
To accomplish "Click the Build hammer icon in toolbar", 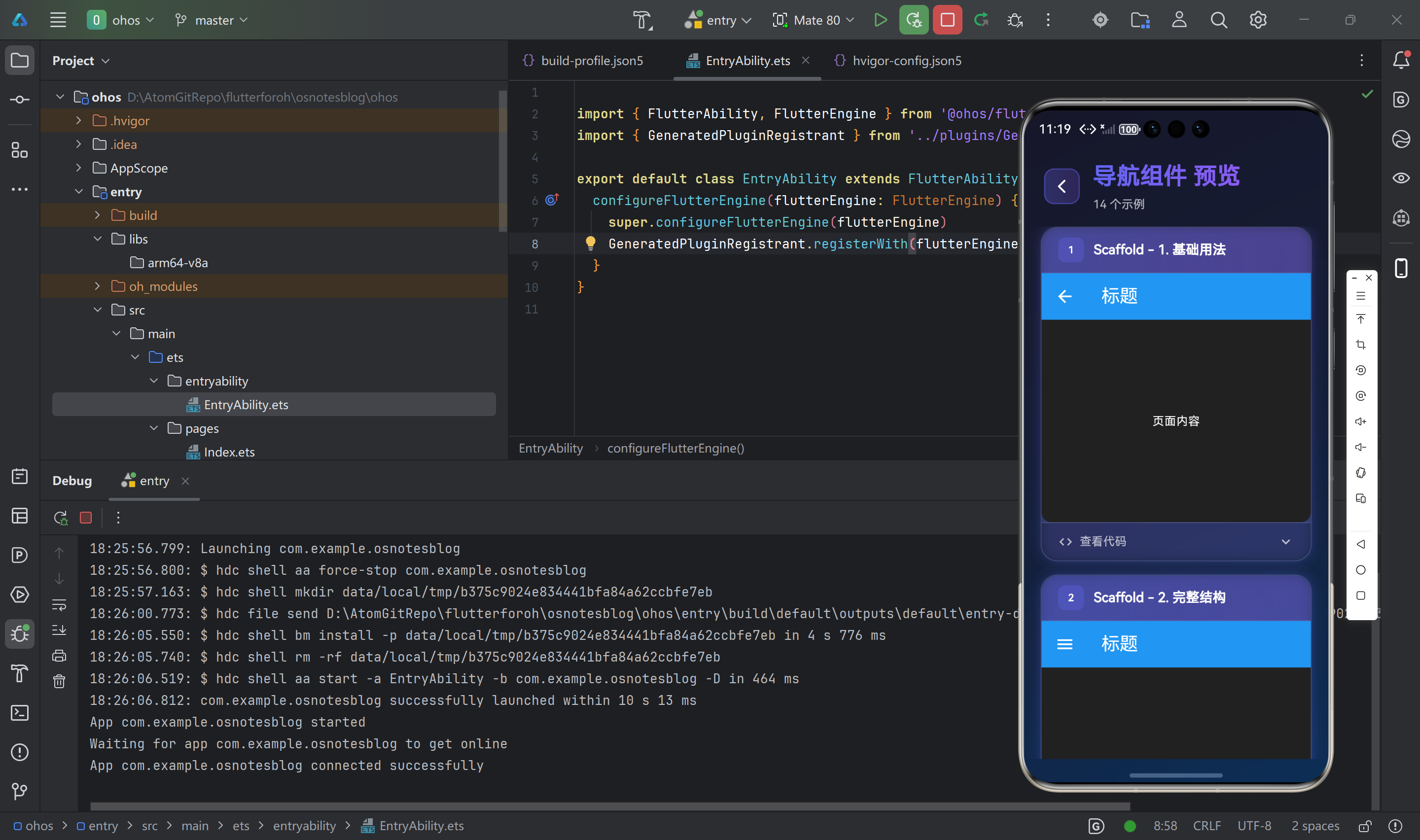I will 642,20.
